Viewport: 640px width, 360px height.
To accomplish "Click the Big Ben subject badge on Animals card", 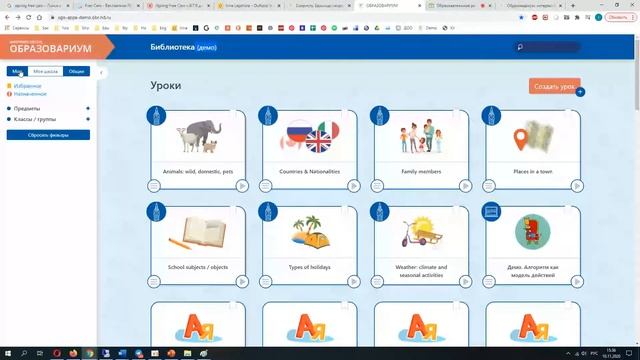I will [156, 116].
